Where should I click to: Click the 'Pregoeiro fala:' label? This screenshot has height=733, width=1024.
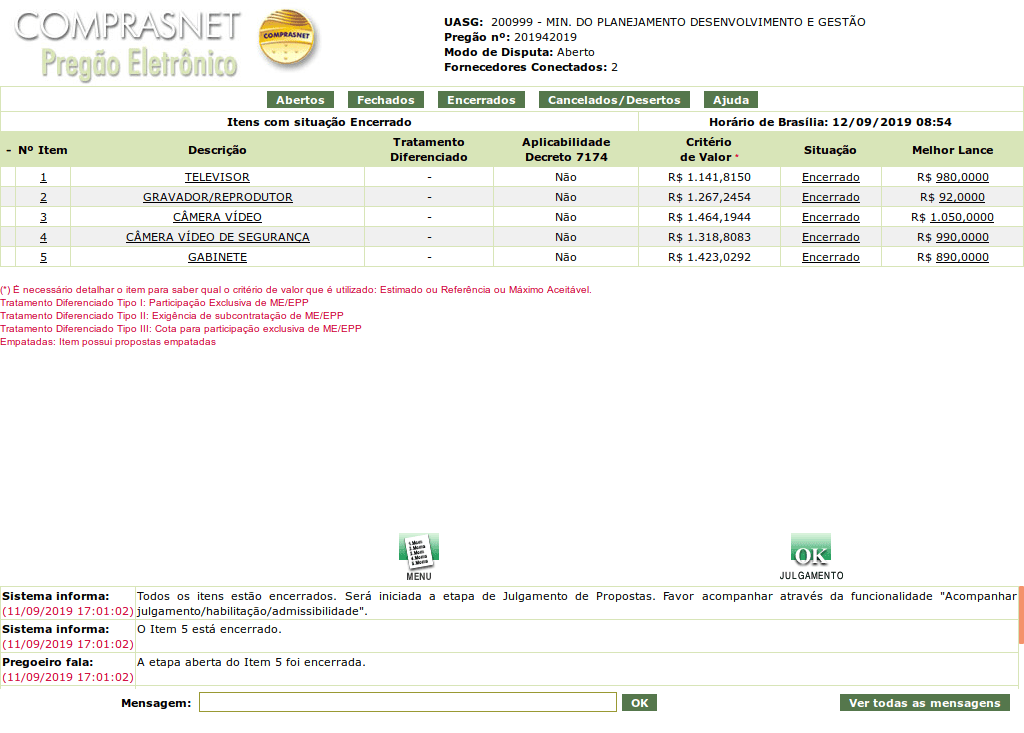point(48,662)
